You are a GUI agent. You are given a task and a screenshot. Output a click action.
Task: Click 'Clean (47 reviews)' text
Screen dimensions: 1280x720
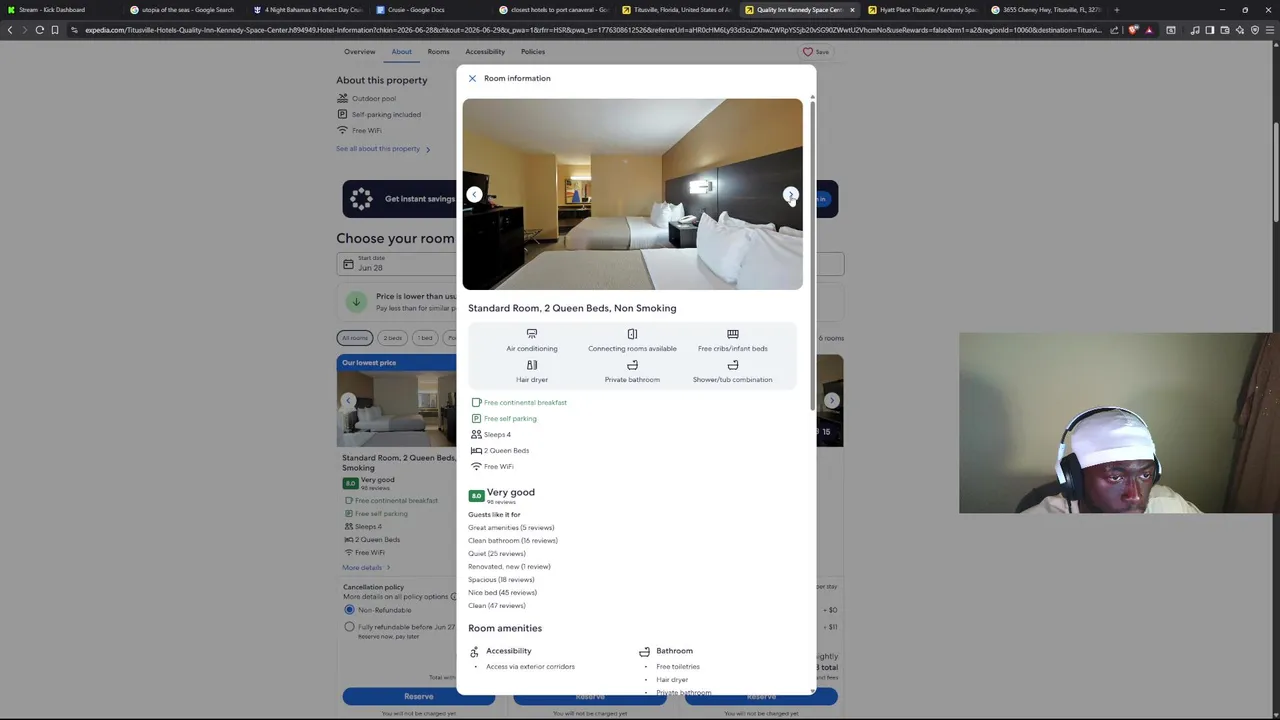[497, 605]
